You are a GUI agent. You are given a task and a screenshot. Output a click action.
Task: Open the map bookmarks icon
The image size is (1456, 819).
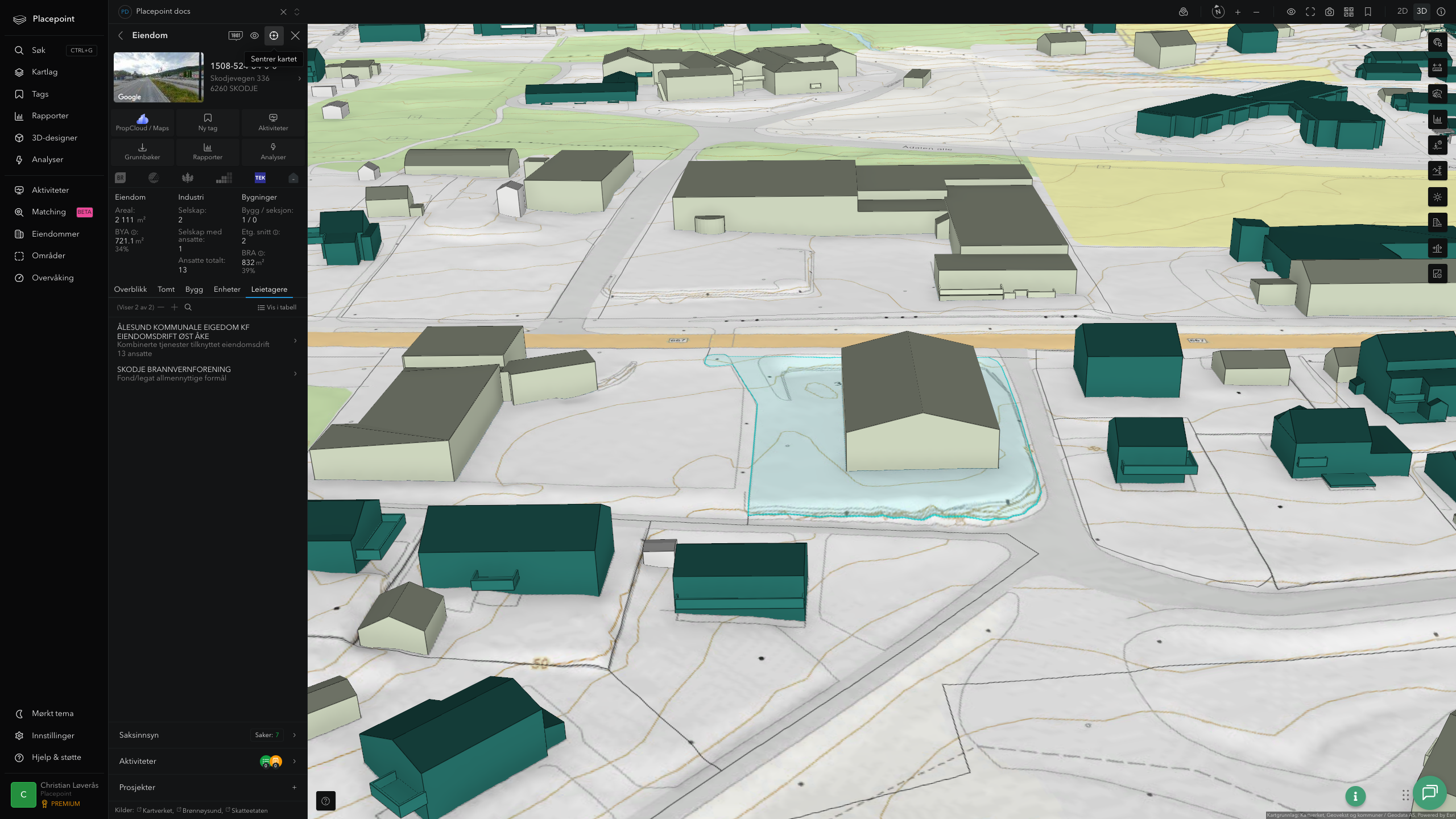(x=1368, y=11)
